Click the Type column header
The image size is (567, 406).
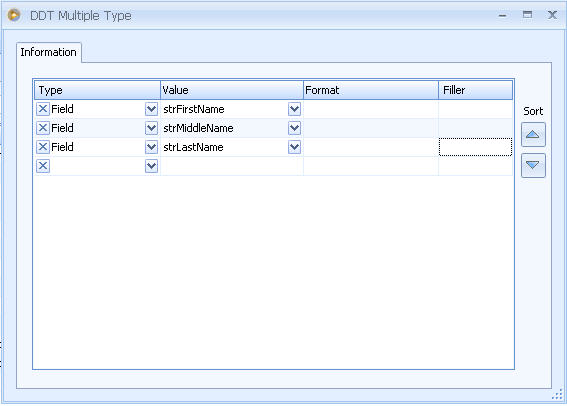pos(97,90)
